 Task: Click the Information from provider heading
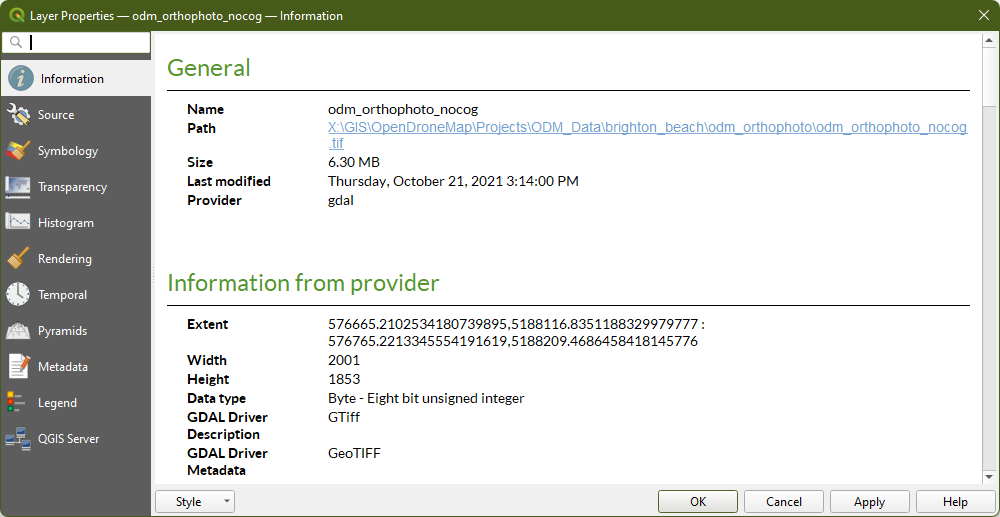tap(303, 282)
